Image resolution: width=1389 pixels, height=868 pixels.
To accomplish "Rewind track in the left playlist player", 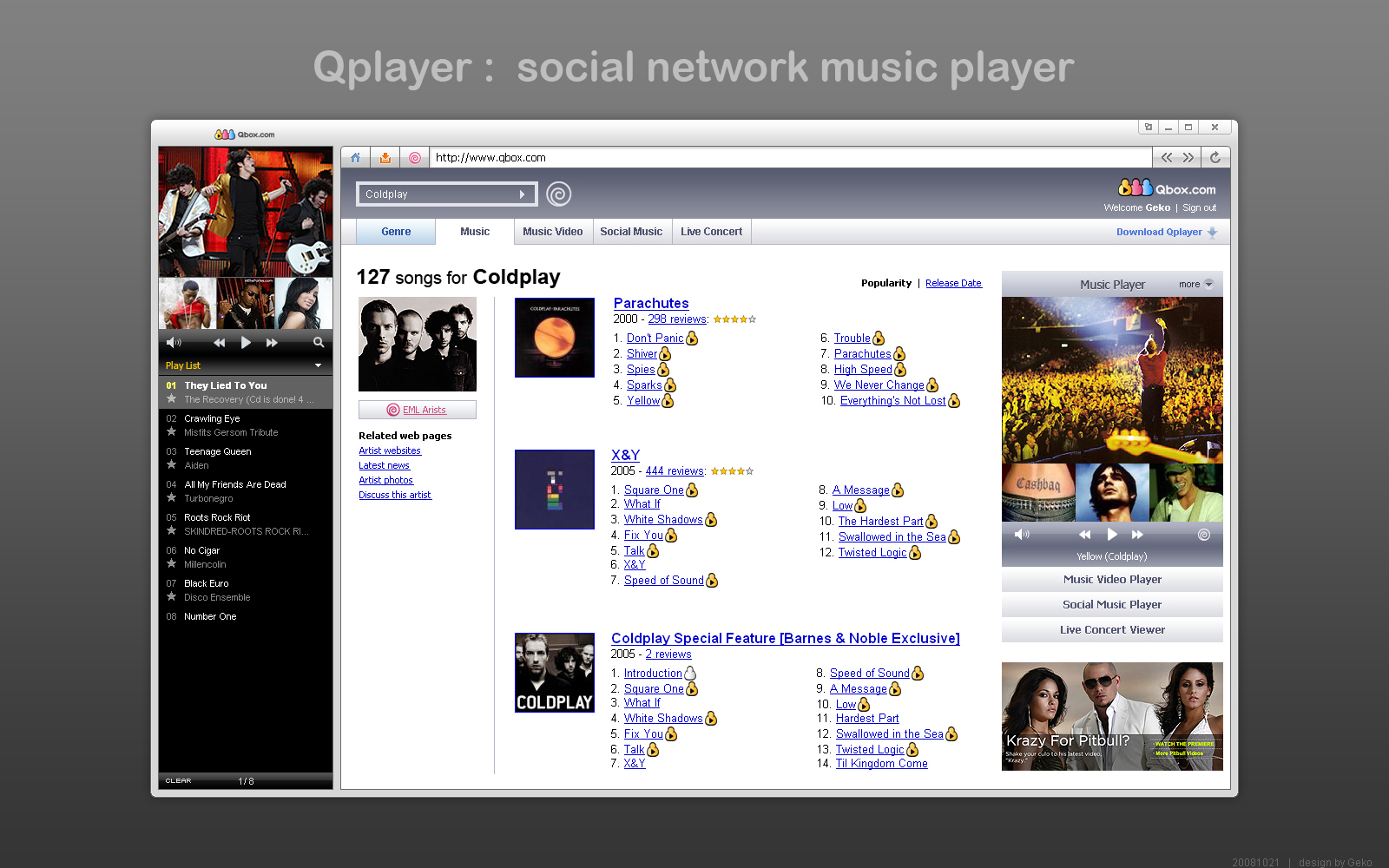I will coord(220,343).
